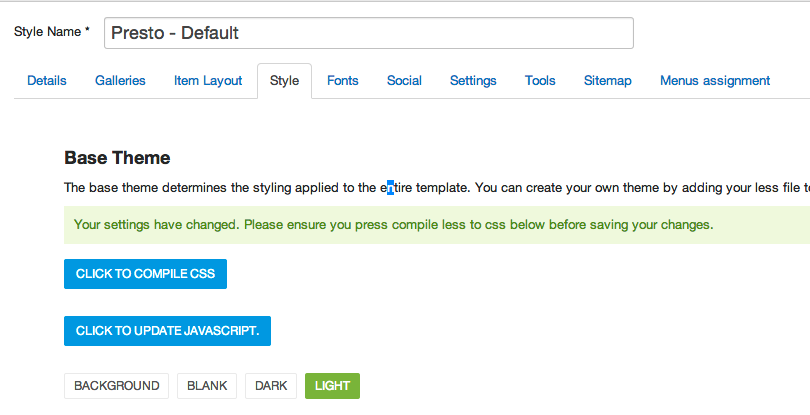The image size is (810, 415).
Task: Choose the Light base theme option
Action: [x=332, y=386]
